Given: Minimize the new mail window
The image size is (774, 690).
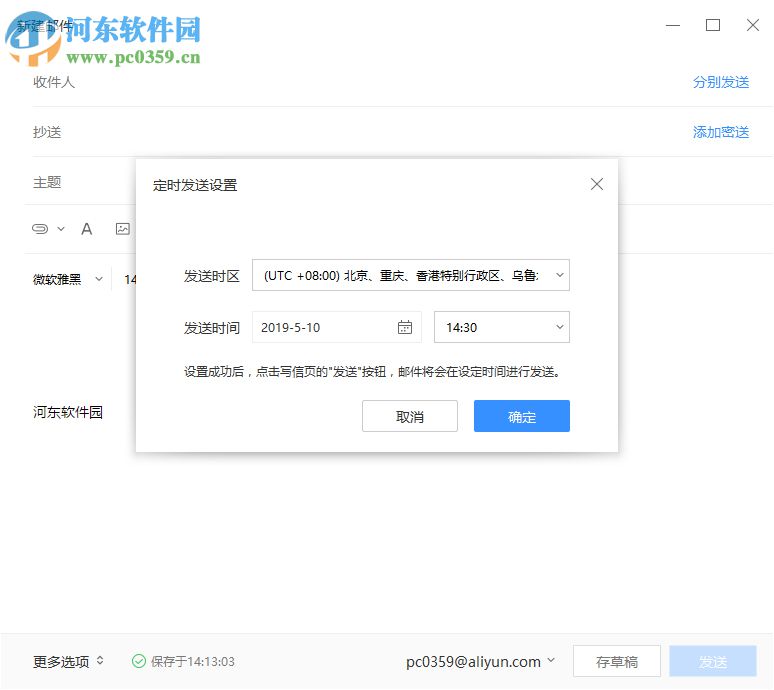Looking at the screenshot, I should (673, 25).
